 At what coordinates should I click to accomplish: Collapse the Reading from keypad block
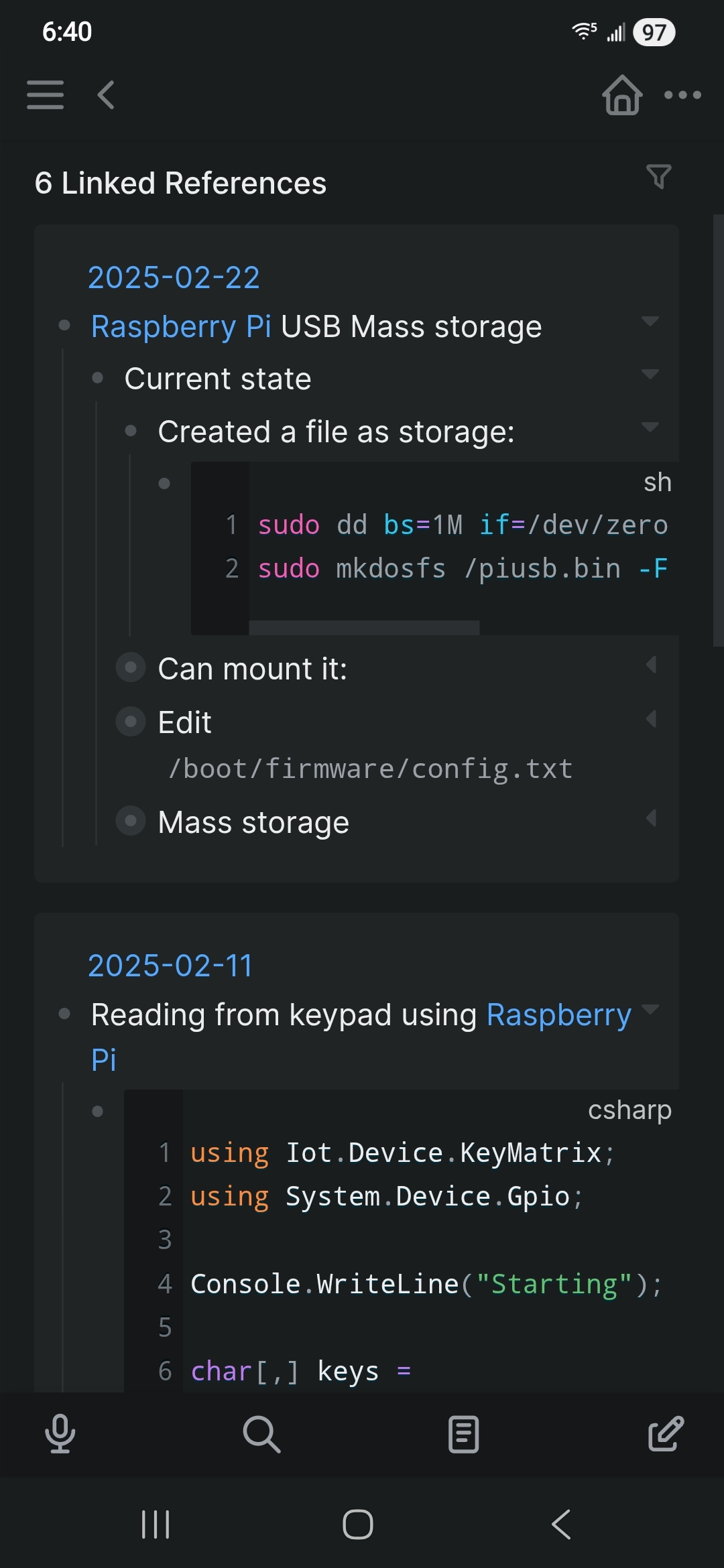[x=650, y=1009]
